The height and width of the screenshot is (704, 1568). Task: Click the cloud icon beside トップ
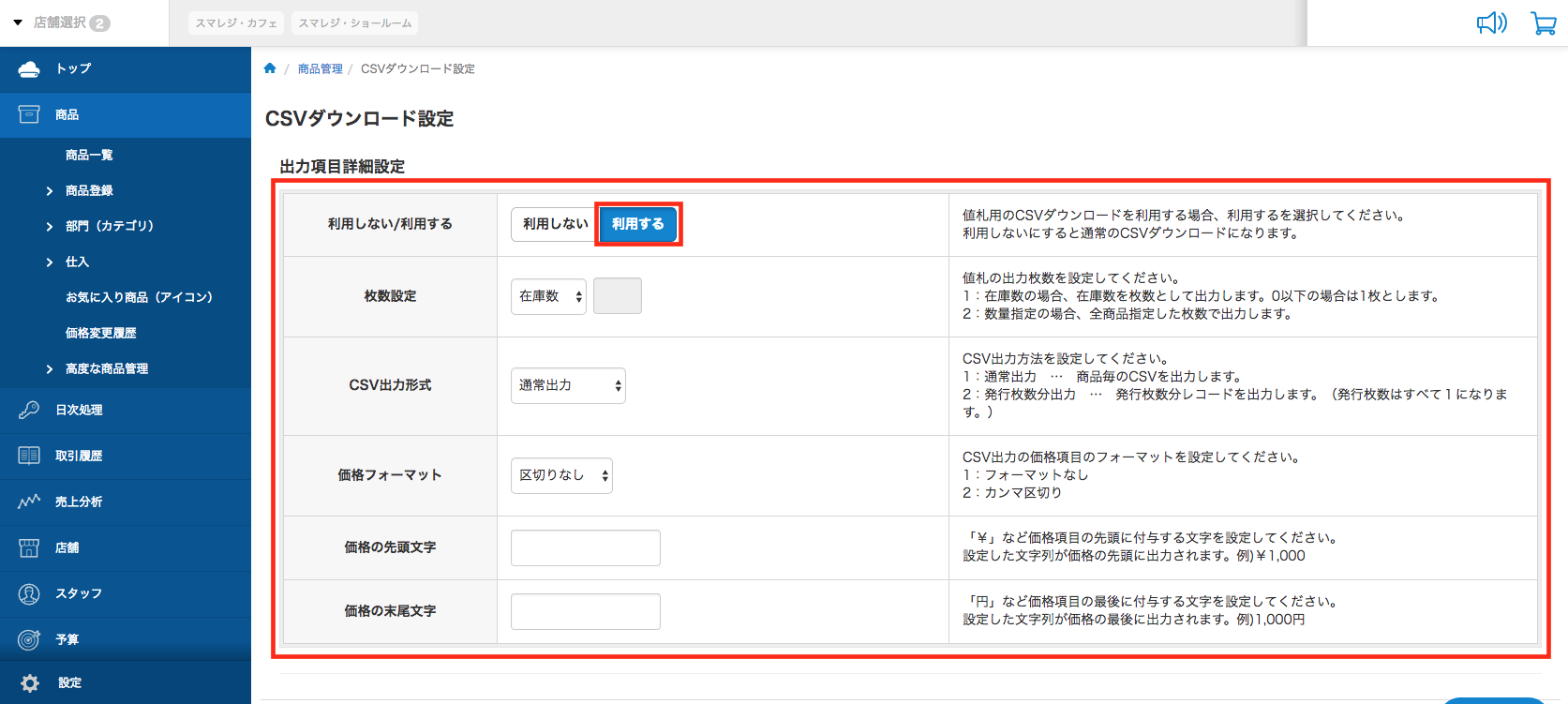[29, 69]
